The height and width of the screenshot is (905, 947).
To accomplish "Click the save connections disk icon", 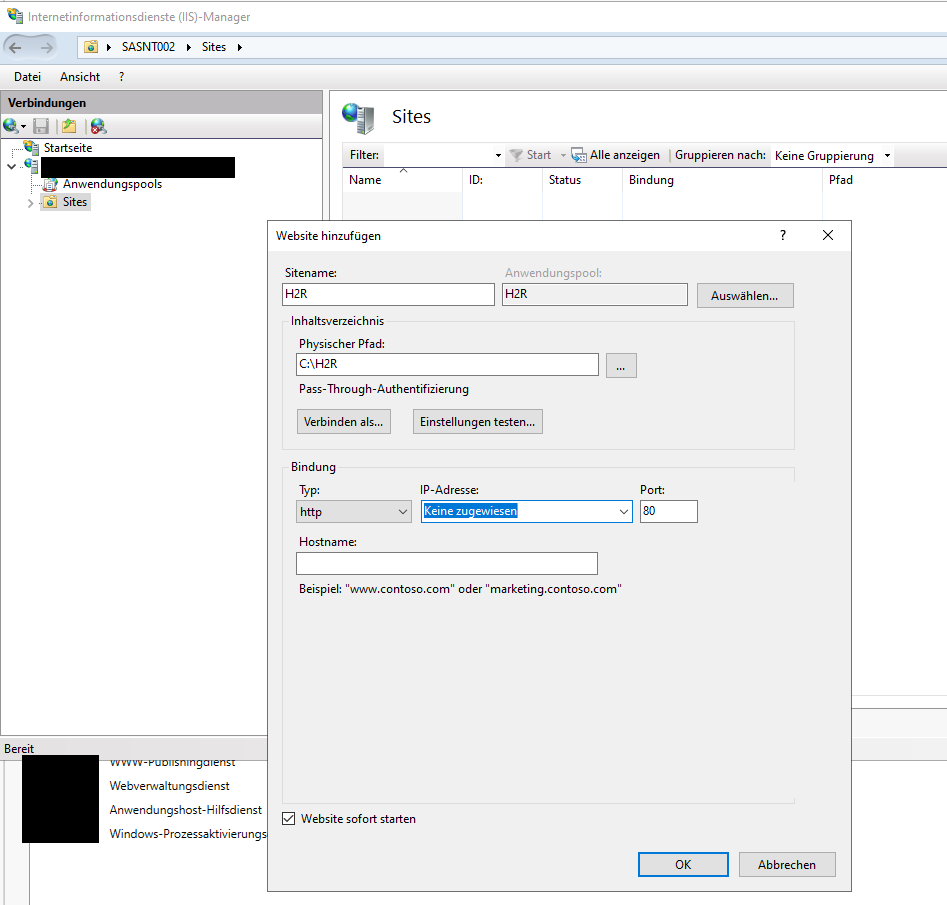I will [41, 126].
